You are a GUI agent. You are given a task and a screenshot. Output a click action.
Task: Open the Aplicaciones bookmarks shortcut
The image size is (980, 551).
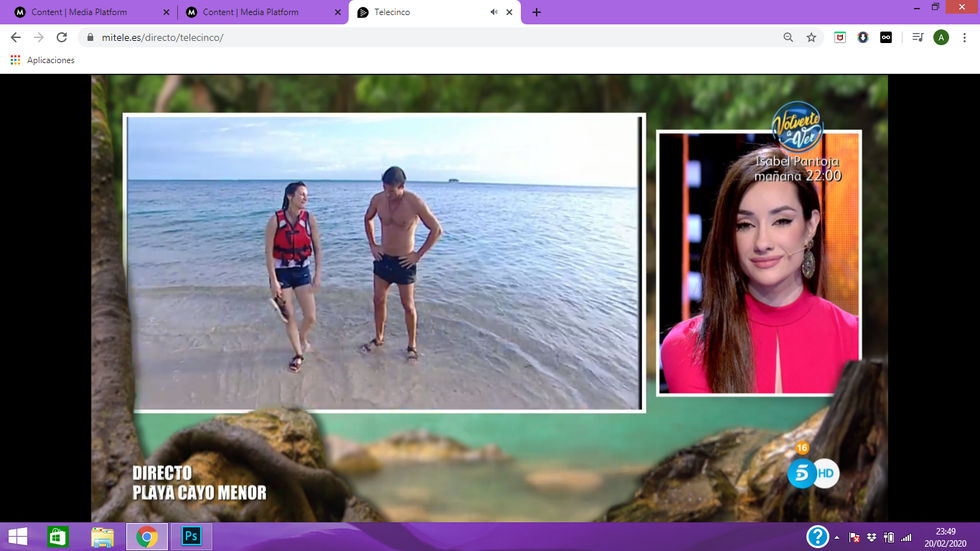click(42, 60)
